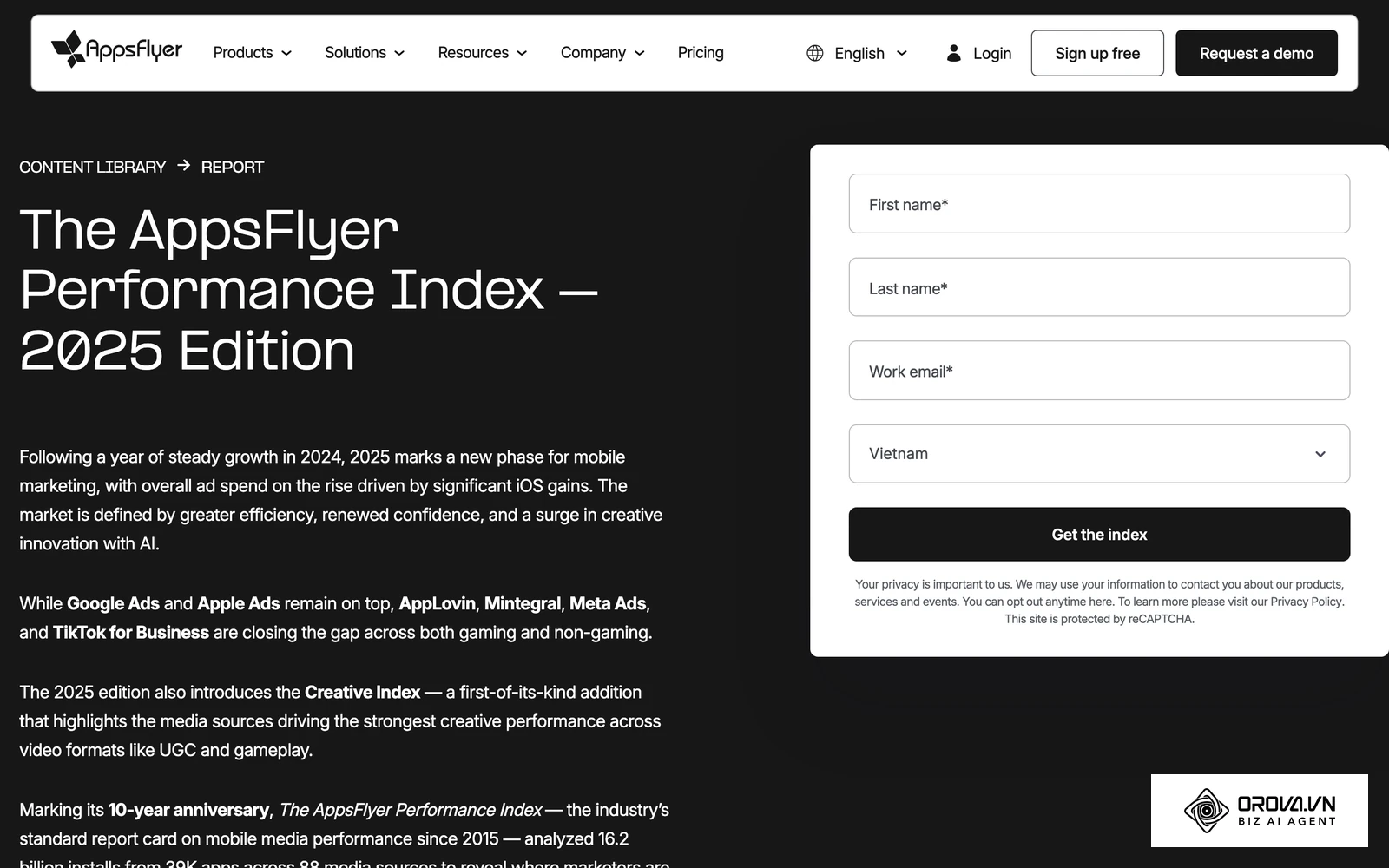Image resolution: width=1389 pixels, height=868 pixels.
Task: Open the CONTENT LIBRARY breadcrumb
Action: point(93,167)
